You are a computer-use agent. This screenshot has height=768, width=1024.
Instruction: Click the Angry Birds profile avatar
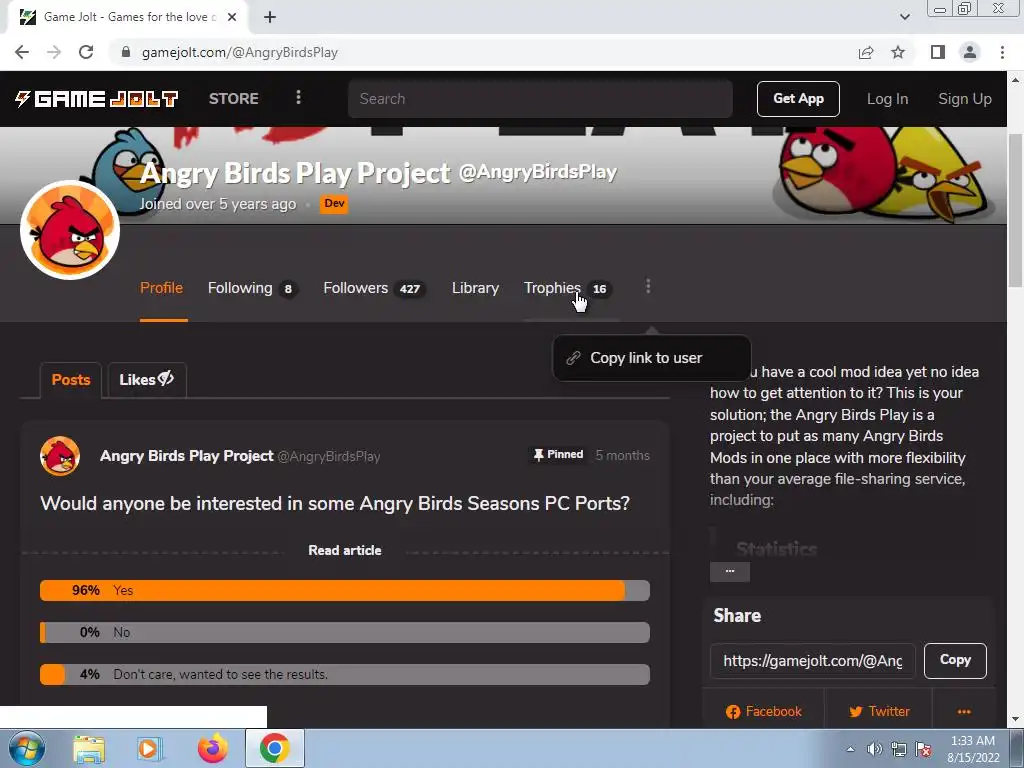click(x=70, y=230)
